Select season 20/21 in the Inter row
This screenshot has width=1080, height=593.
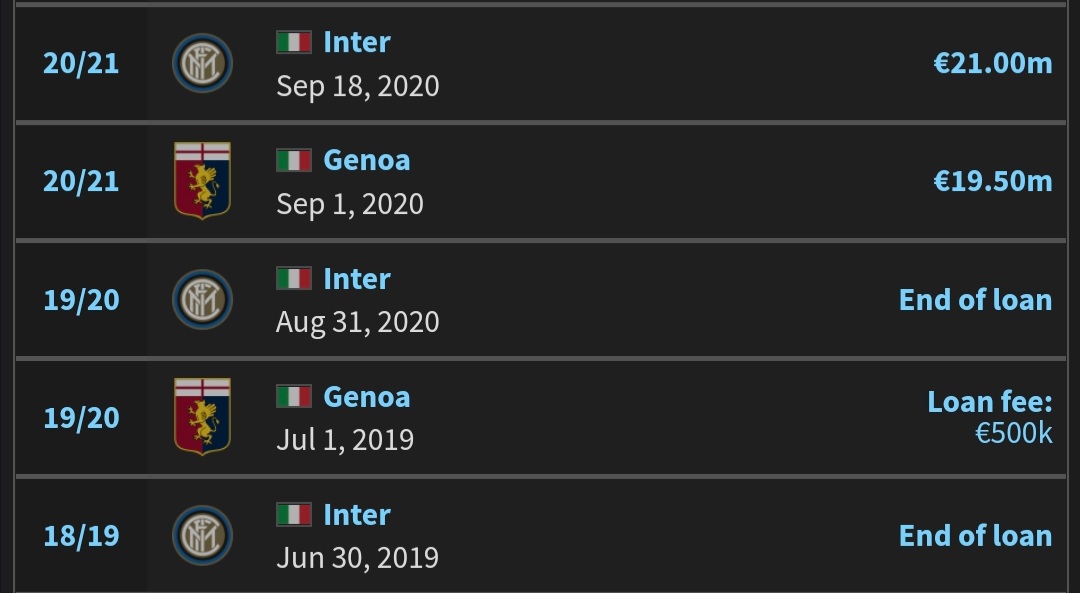click(x=81, y=63)
